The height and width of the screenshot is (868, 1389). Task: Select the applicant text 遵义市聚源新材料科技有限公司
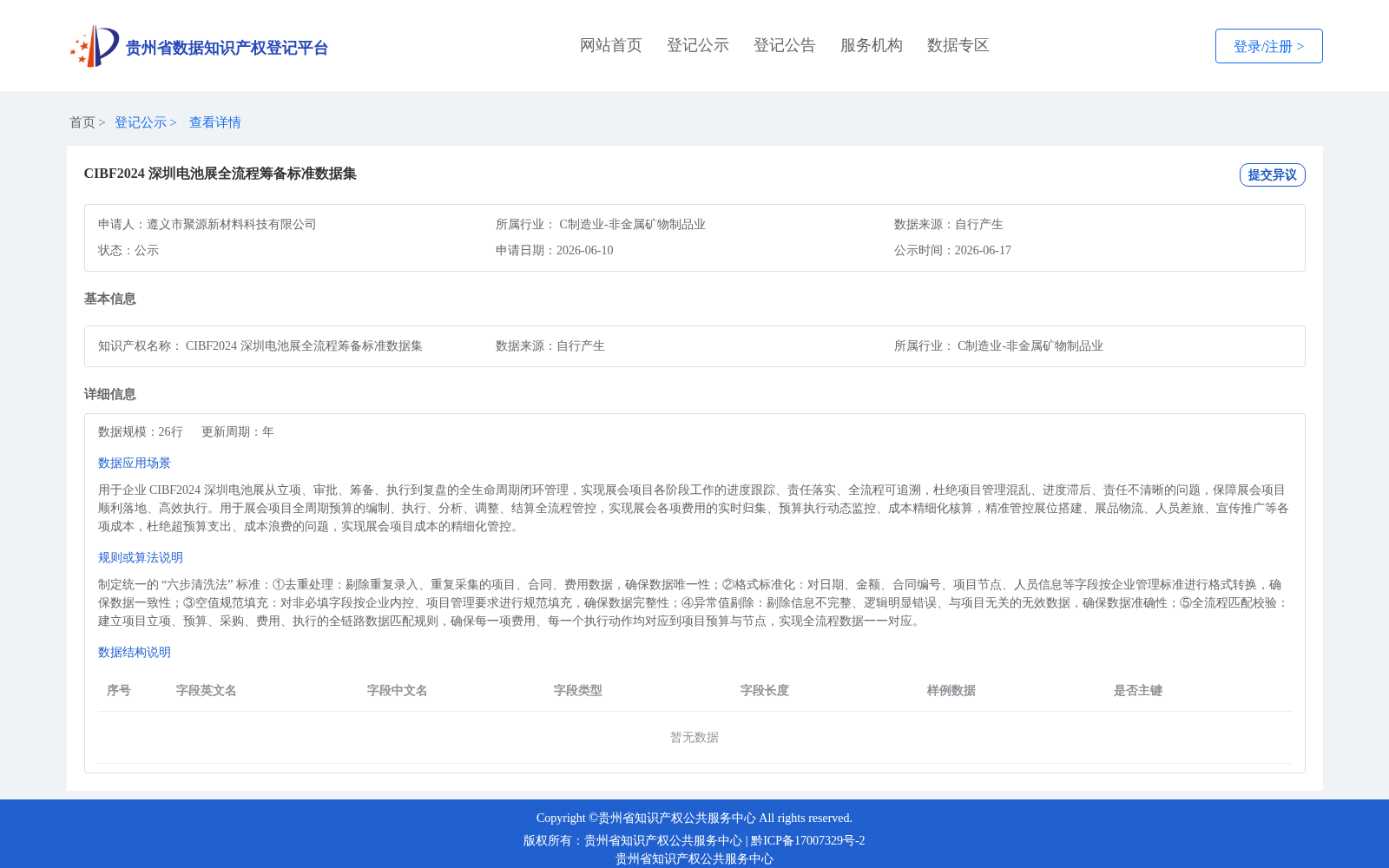click(x=232, y=225)
